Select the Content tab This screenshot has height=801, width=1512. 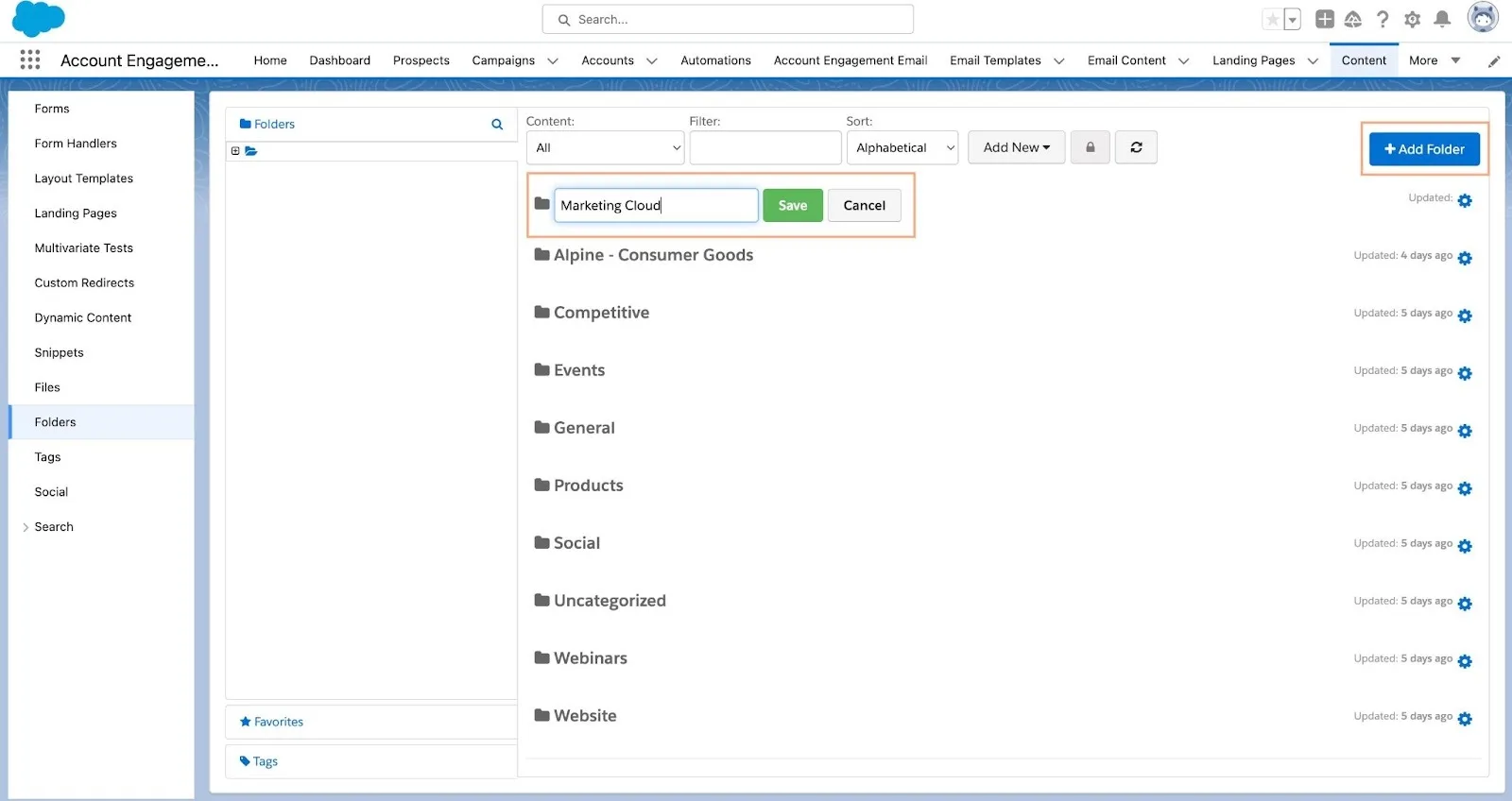pyautogui.click(x=1364, y=60)
